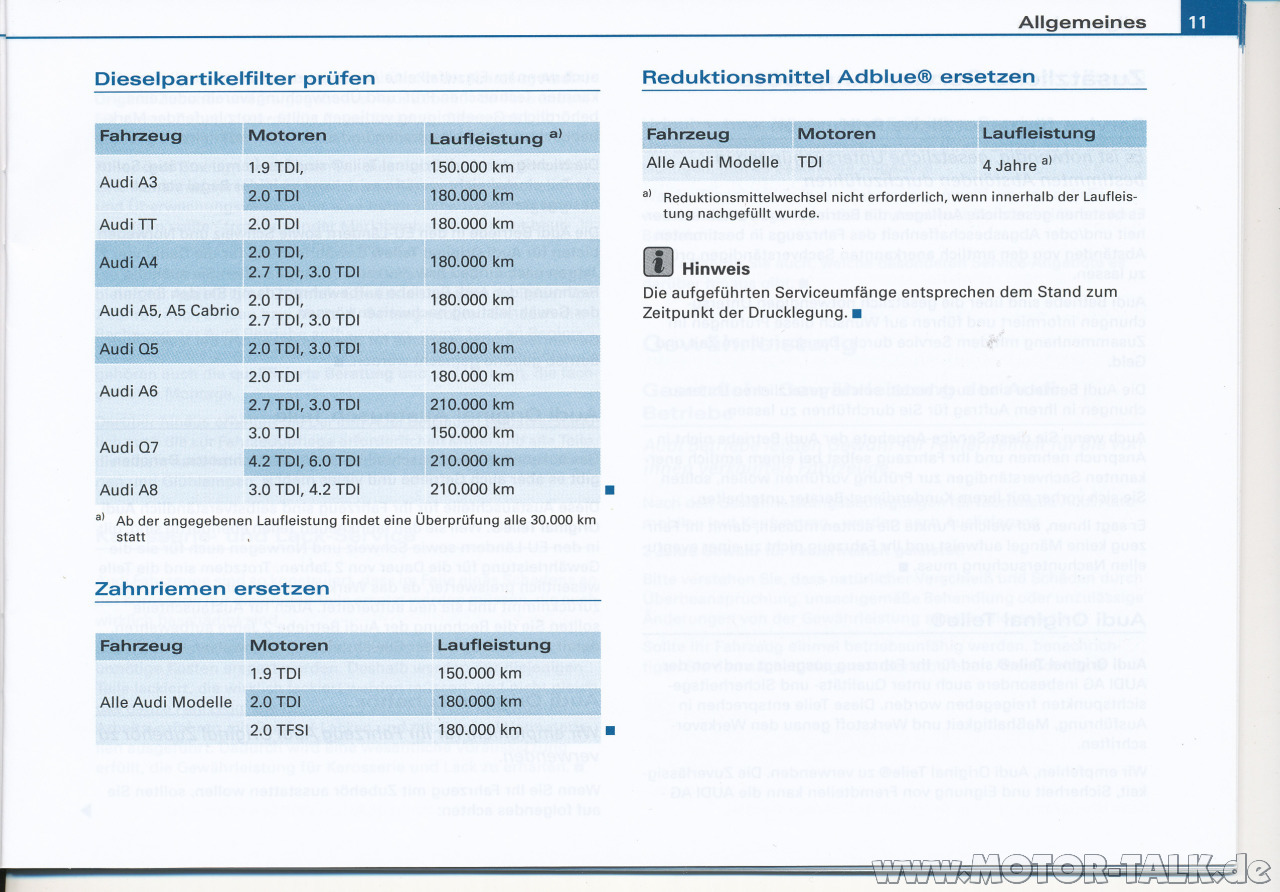Click "180.000 km" in the 2.0 TFSI row
Viewport: 1280px width, 892px height.
480,730
